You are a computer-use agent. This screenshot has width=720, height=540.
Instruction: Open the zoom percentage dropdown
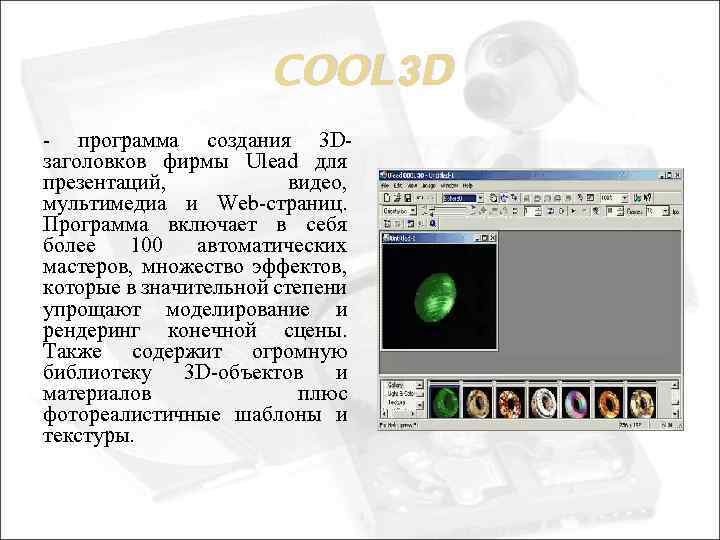[625, 198]
